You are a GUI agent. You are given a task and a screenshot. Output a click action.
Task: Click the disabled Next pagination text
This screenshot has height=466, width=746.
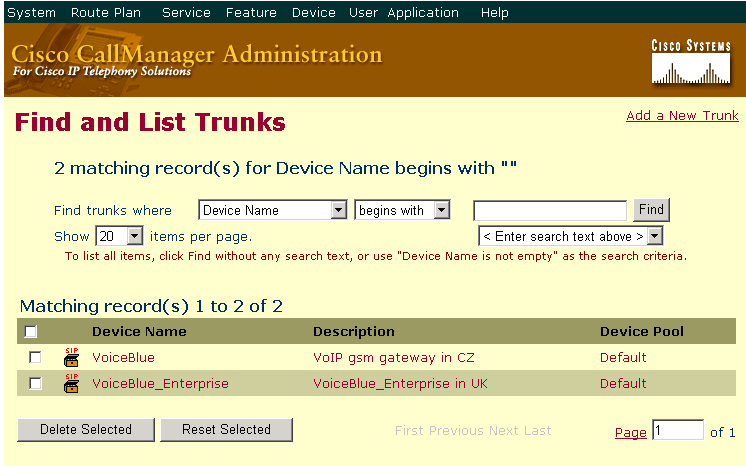(x=504, y=431)
